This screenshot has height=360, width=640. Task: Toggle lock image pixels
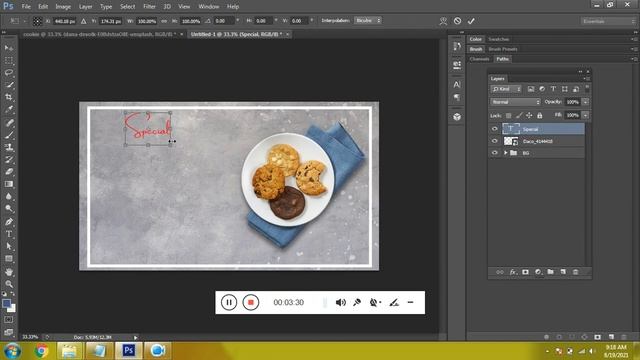point(519,116)
